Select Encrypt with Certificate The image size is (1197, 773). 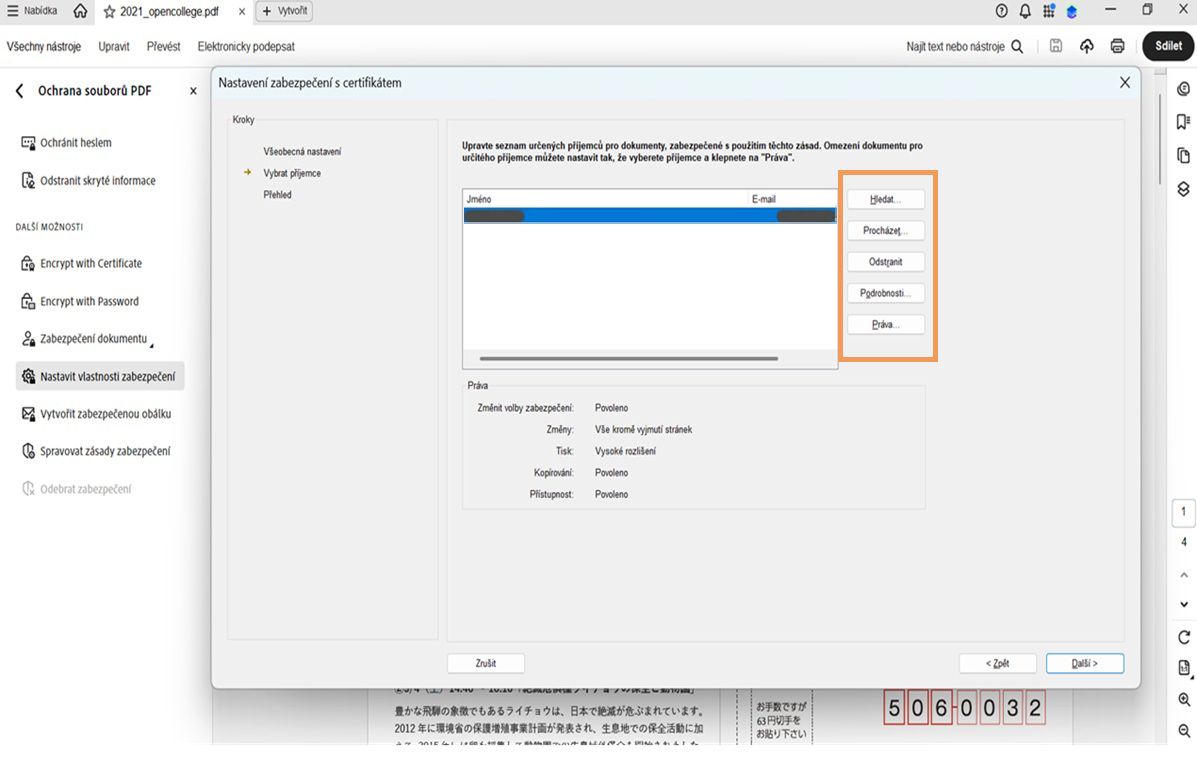click(82, 263)
